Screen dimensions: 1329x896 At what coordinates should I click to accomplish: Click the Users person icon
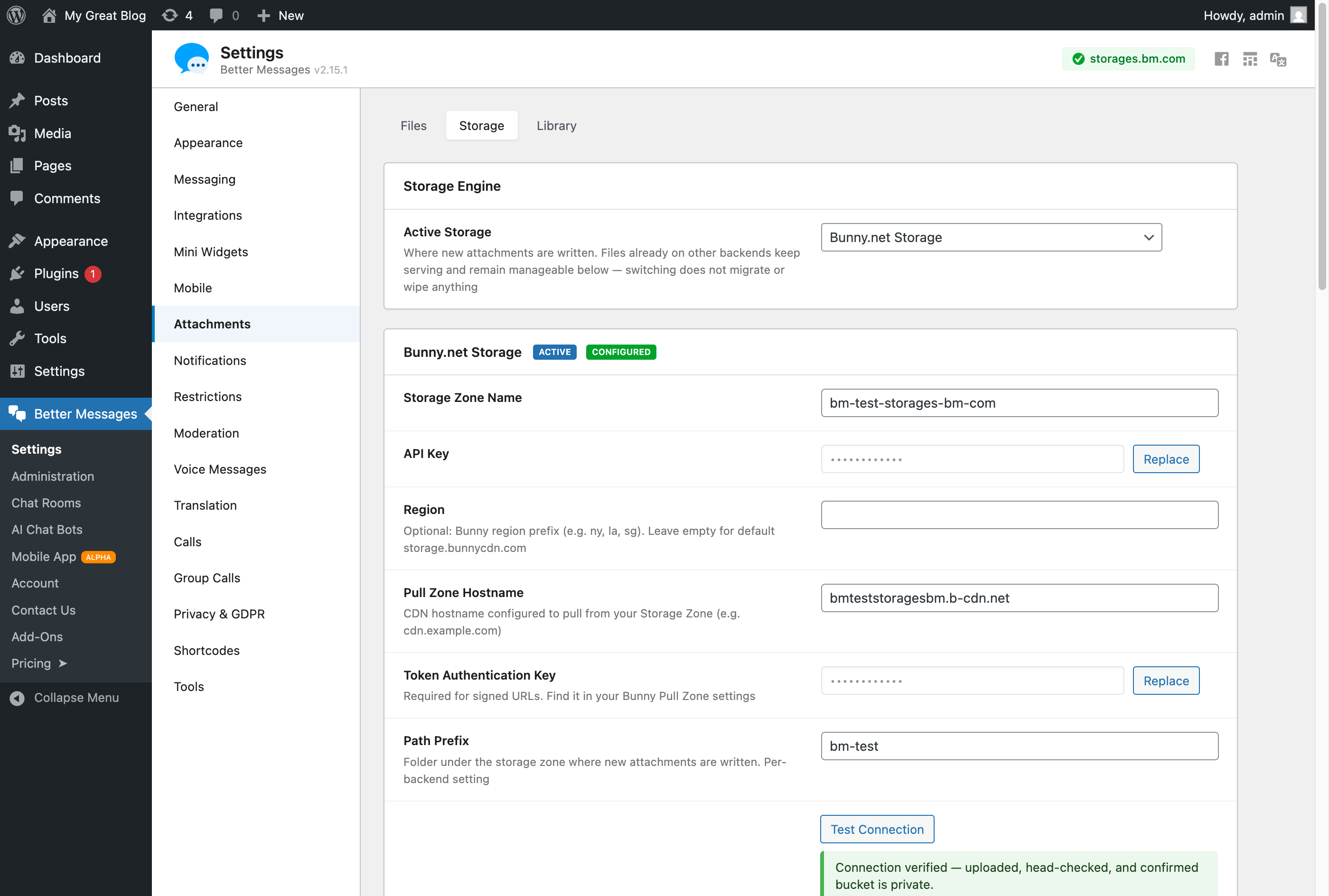(x=17, y=306)
